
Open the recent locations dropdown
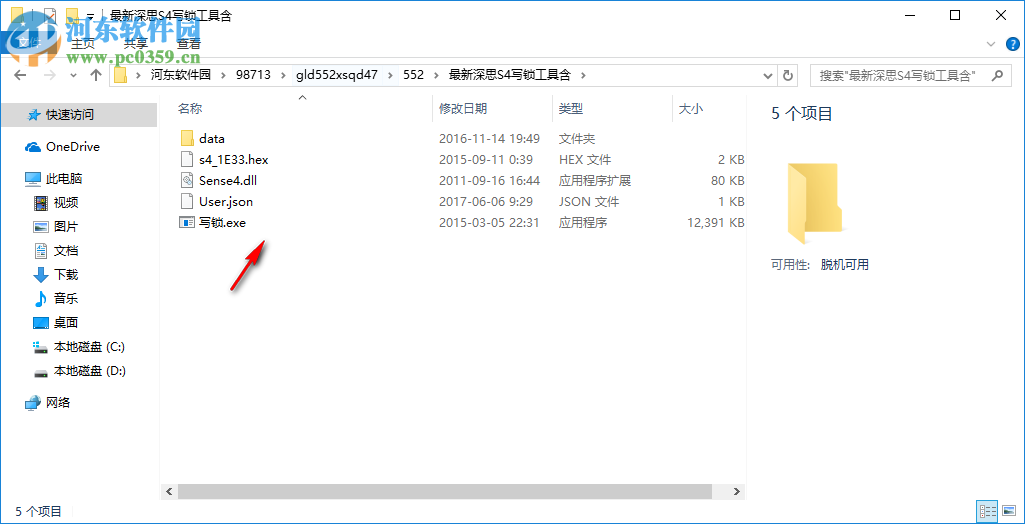pos(73,75)
